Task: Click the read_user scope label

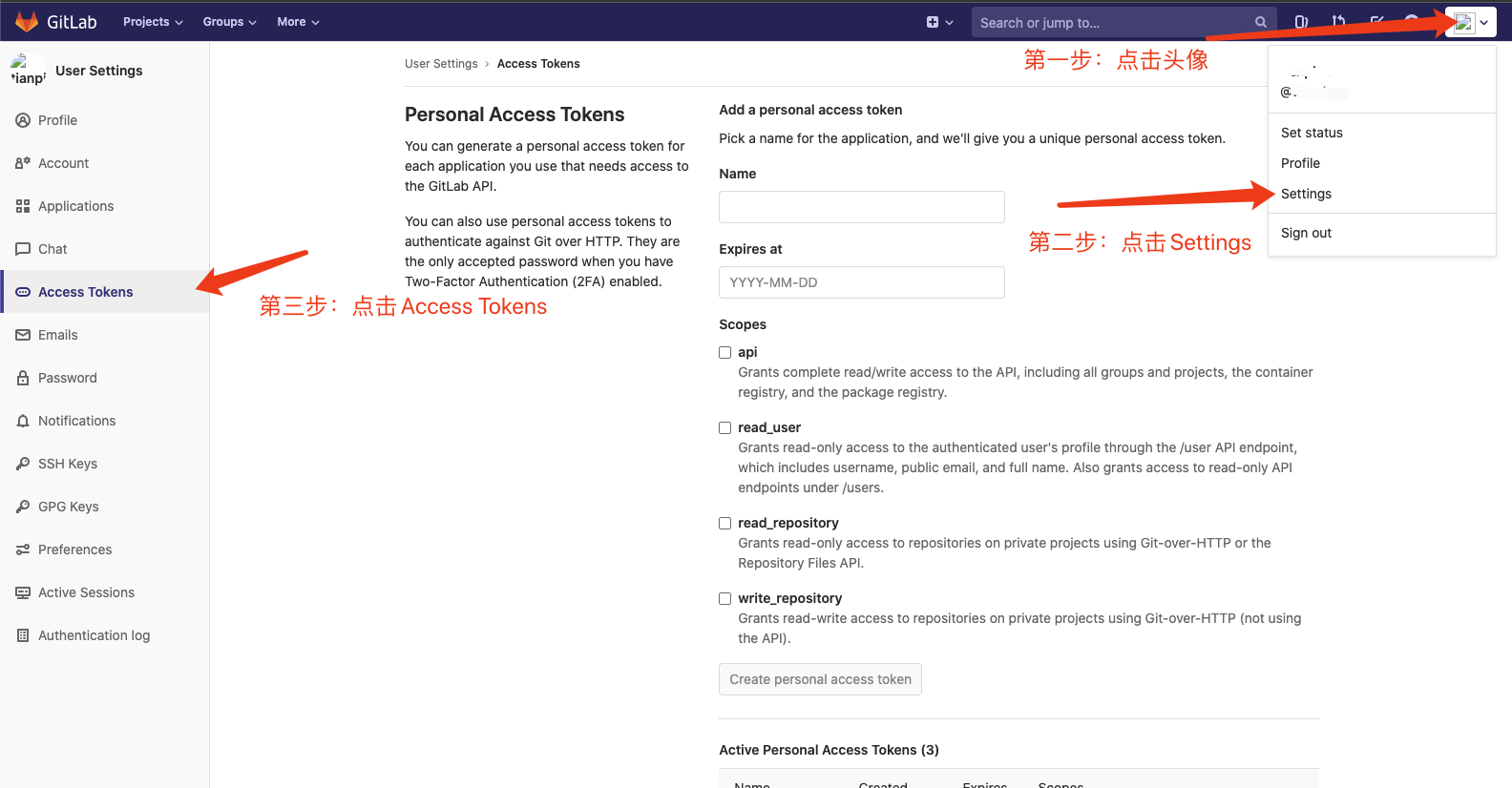Action: pyautogui.click(x=769, y=427)
